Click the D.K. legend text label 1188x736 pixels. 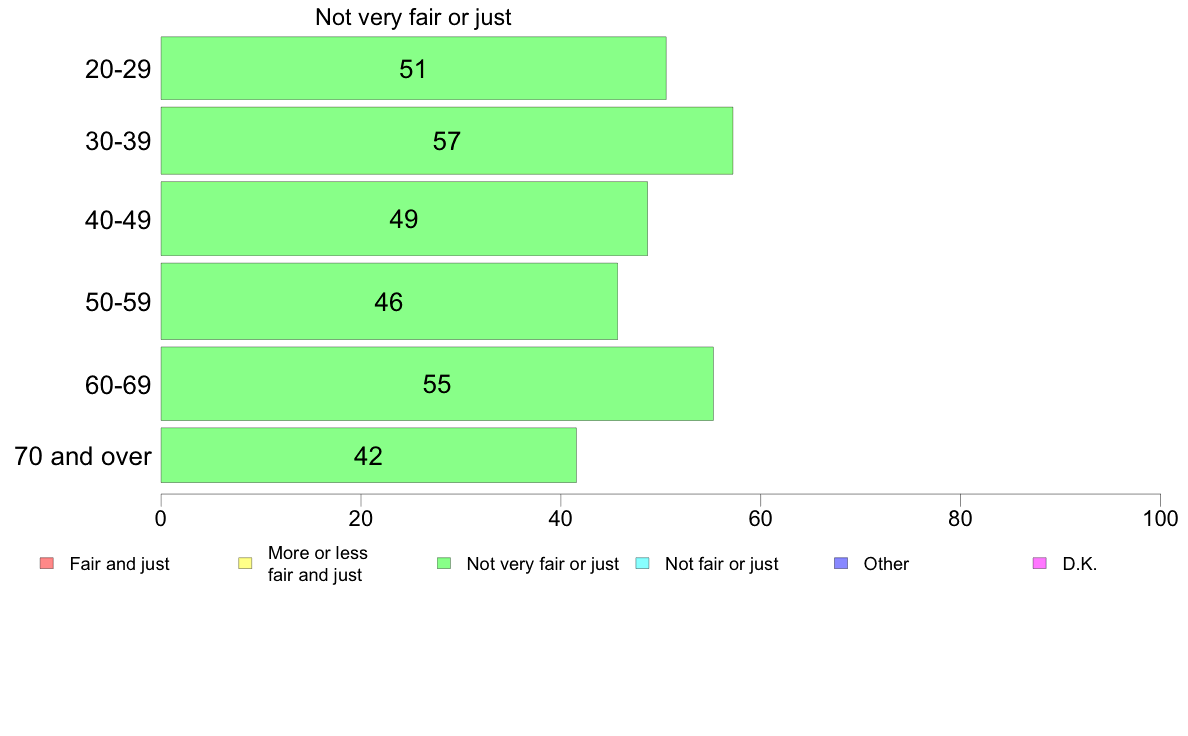[1079, 564]
